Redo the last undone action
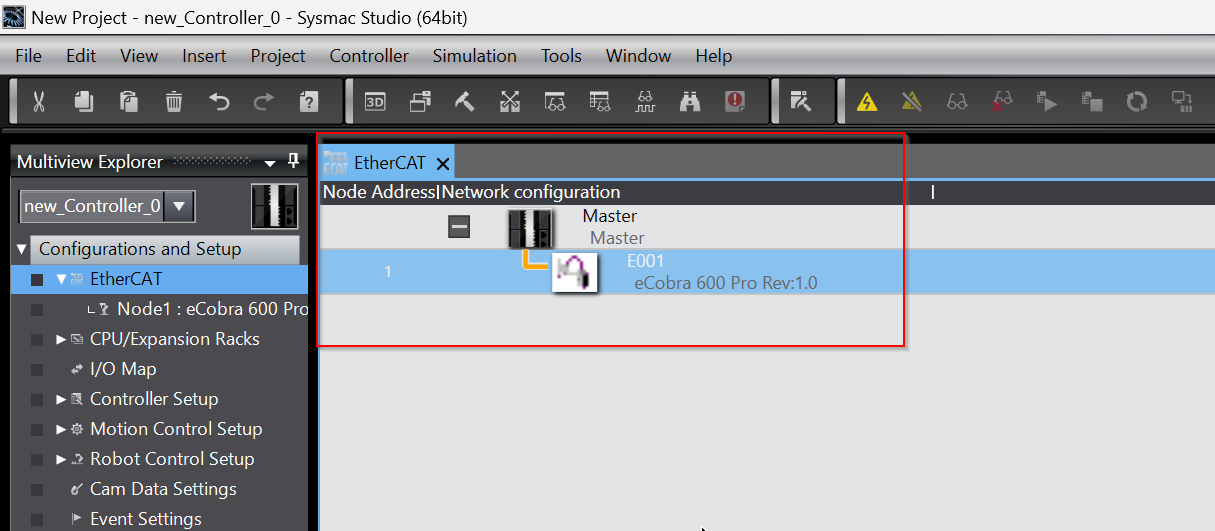Viewport: 1215px width, 531px height. [x=264, y=101]
